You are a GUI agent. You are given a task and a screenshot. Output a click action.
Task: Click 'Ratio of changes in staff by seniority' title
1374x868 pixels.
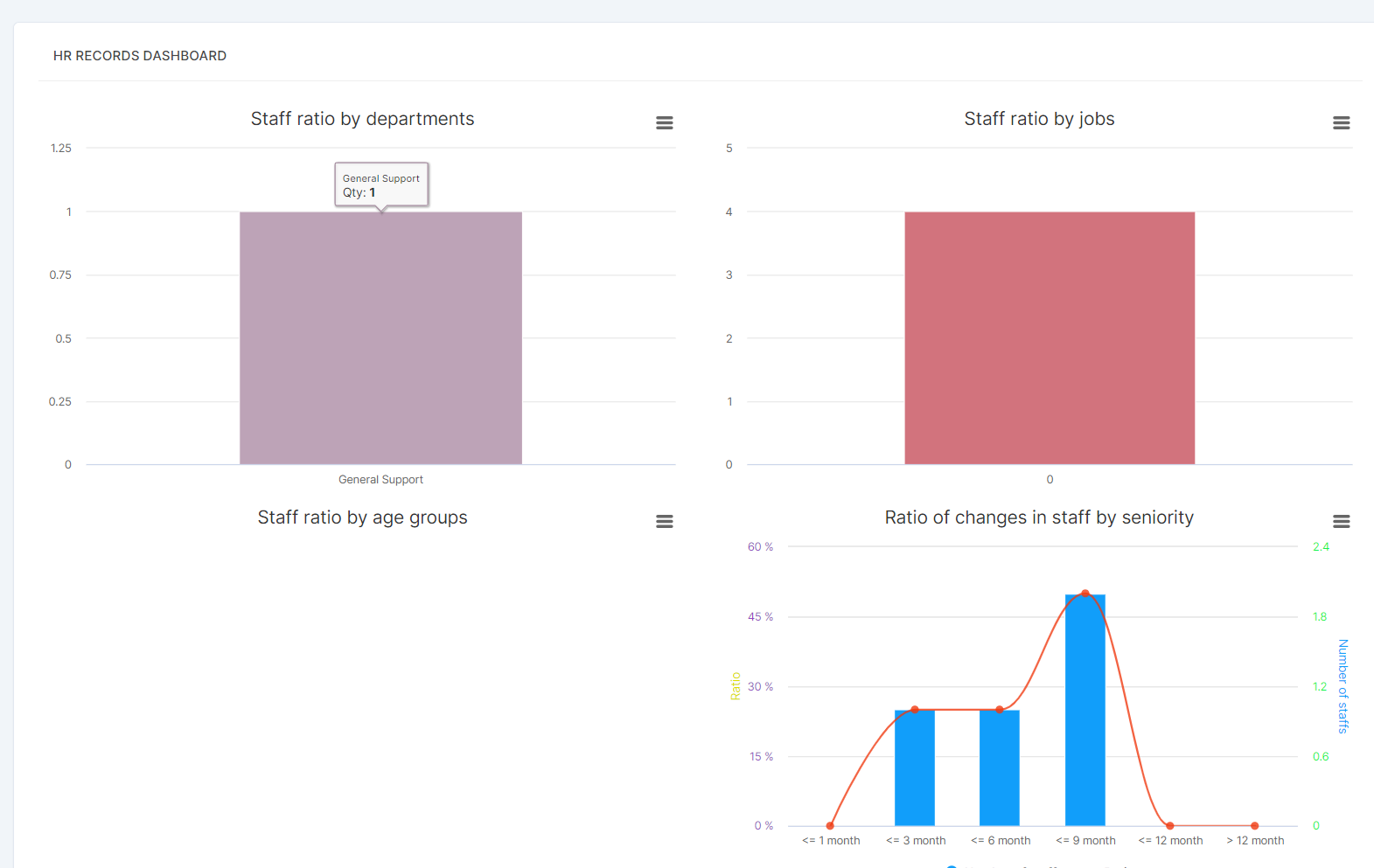tap(1039, 517)
